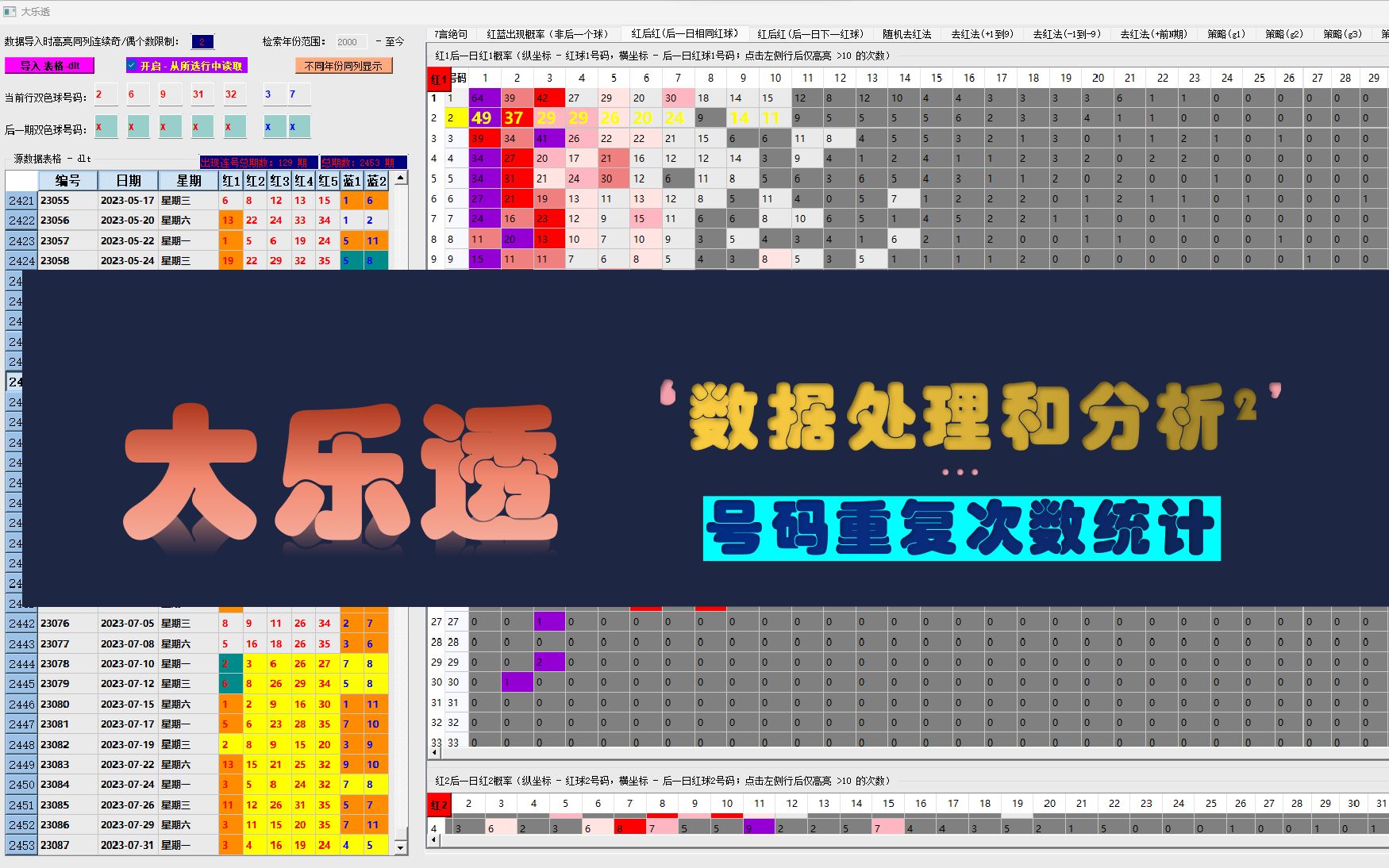The image size is (1389, 868).
Task: Select the 去红法(+前N期) tab
Action: click(x=1153, y=34)
